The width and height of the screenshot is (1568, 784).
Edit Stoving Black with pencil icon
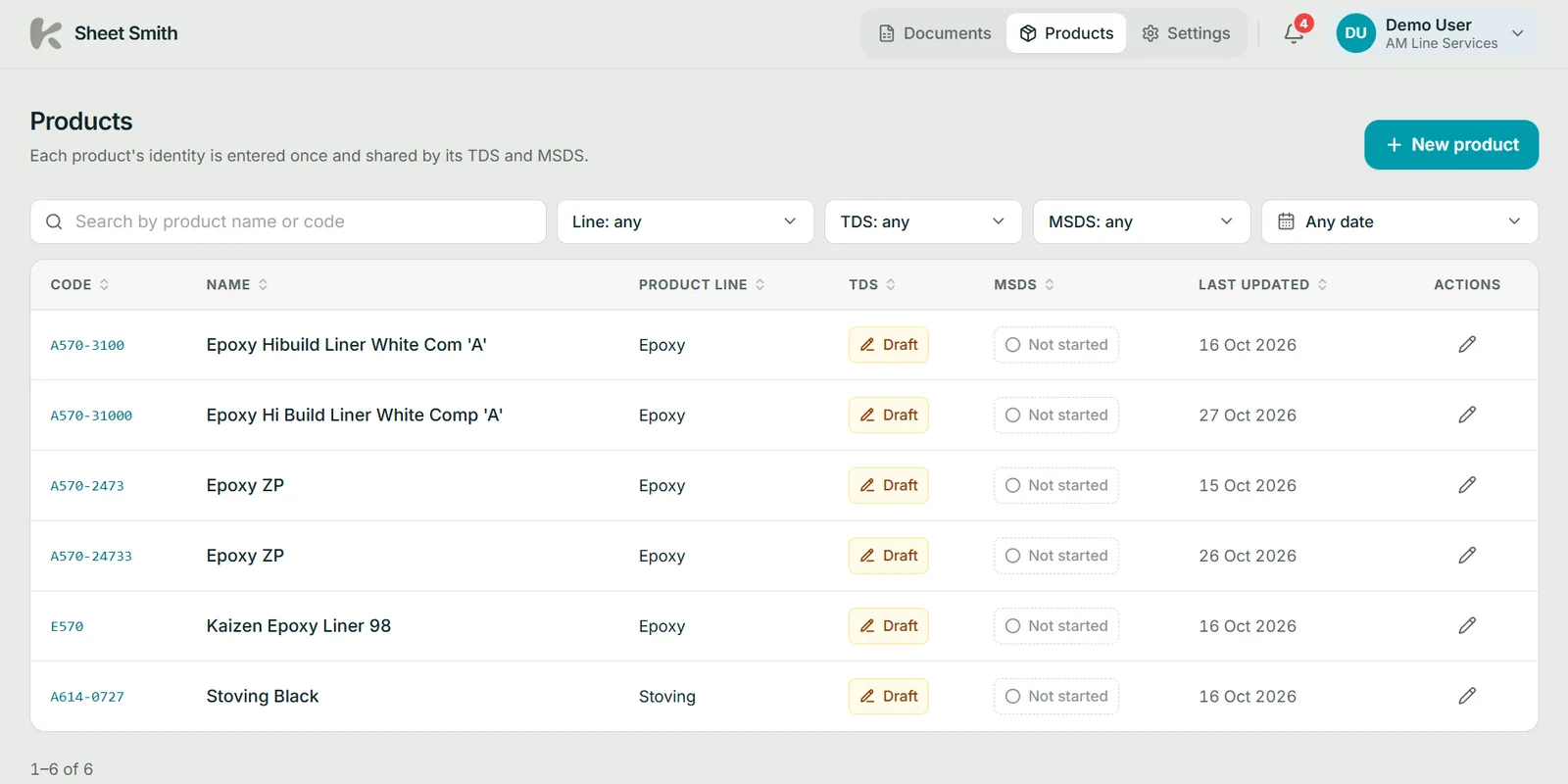click(1467, 697)
